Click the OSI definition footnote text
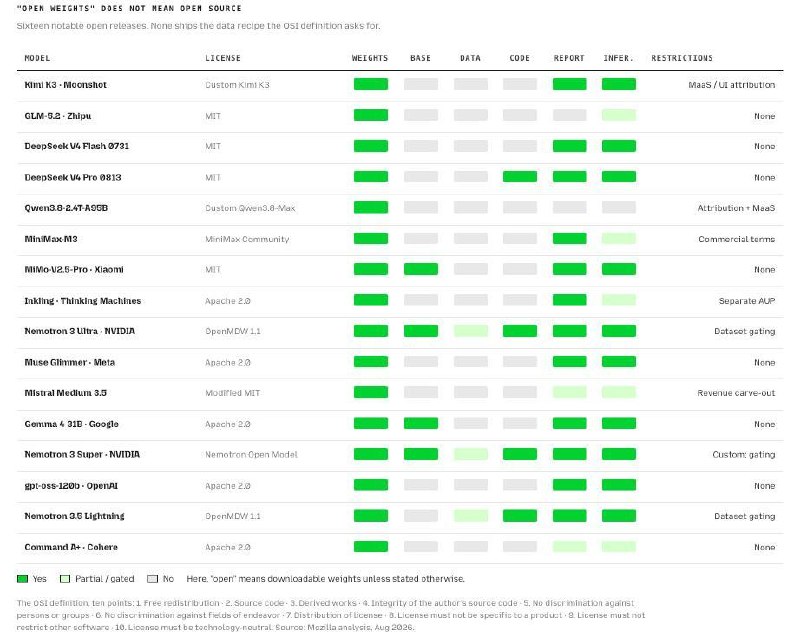 click(331, 615)
